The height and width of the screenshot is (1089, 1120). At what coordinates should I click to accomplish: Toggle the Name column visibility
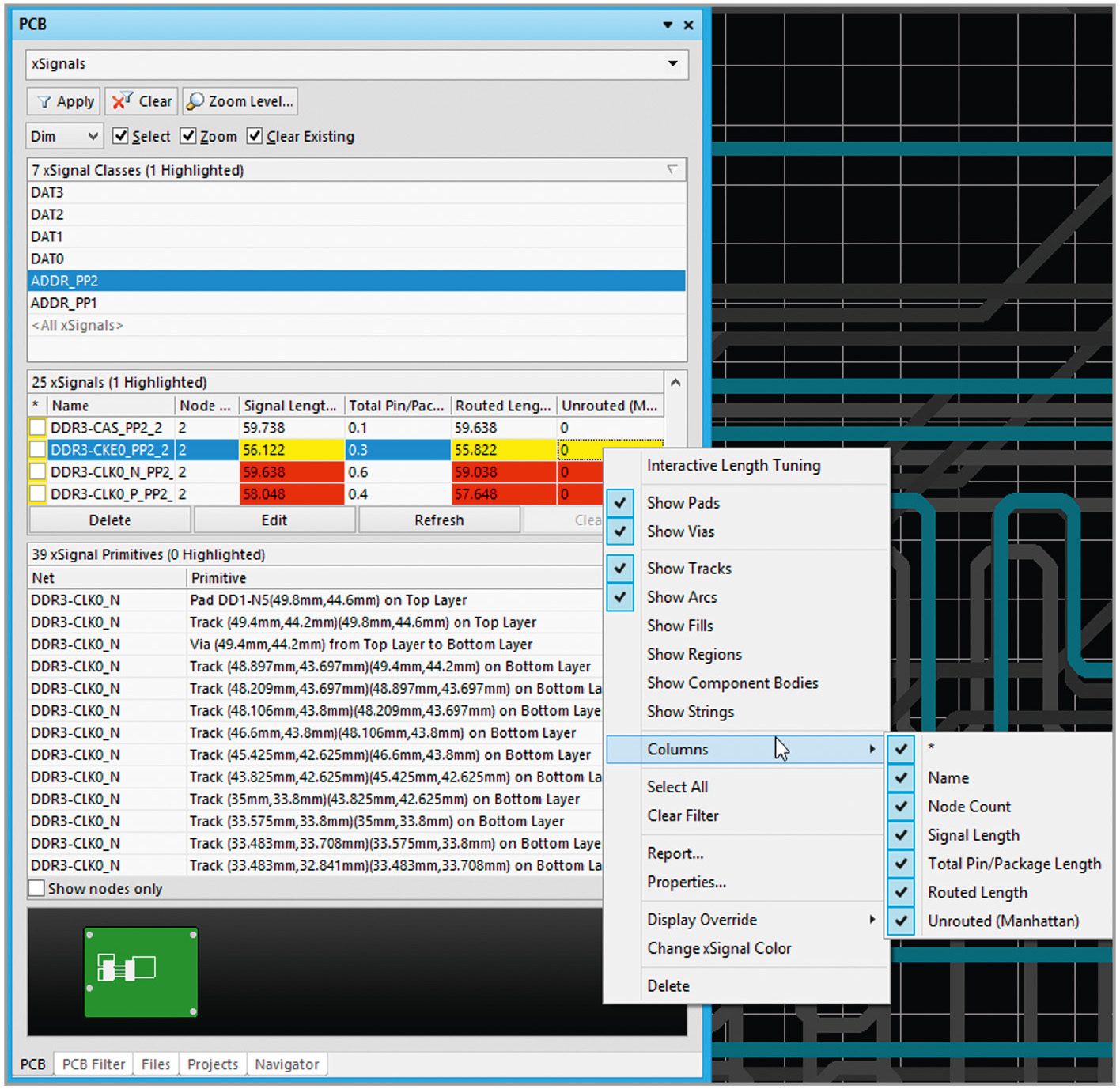(x=1000, y=778)
